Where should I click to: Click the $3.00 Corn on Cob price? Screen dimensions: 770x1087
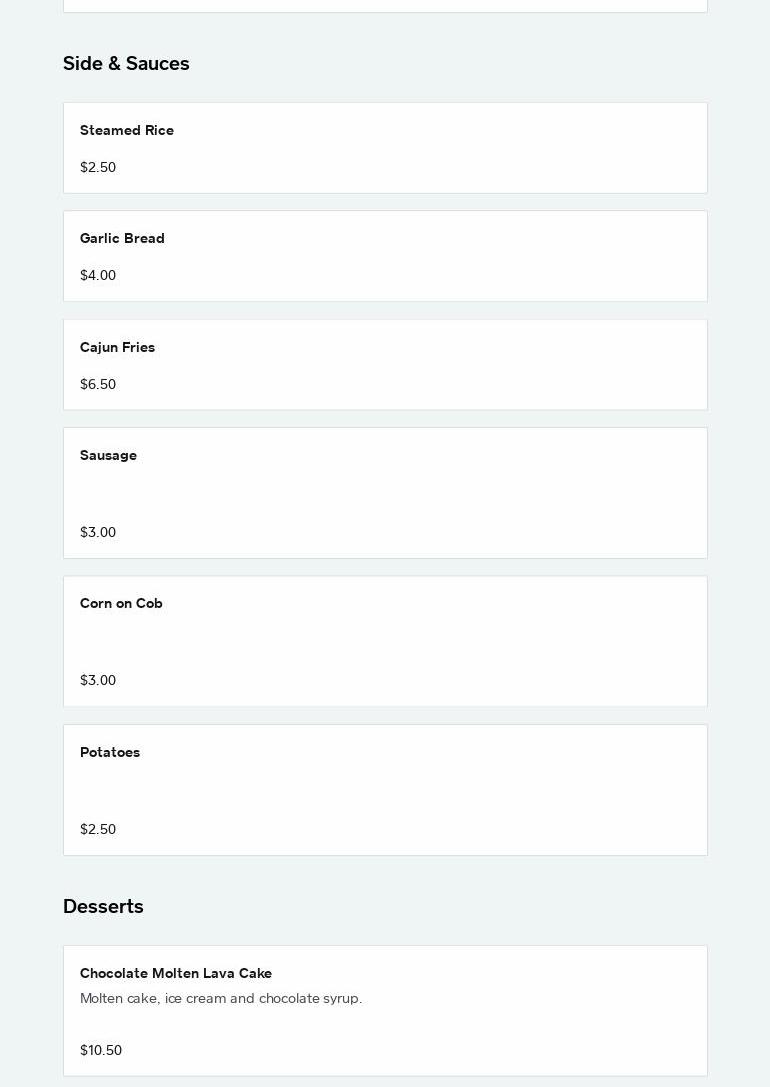tap(98, 681)
